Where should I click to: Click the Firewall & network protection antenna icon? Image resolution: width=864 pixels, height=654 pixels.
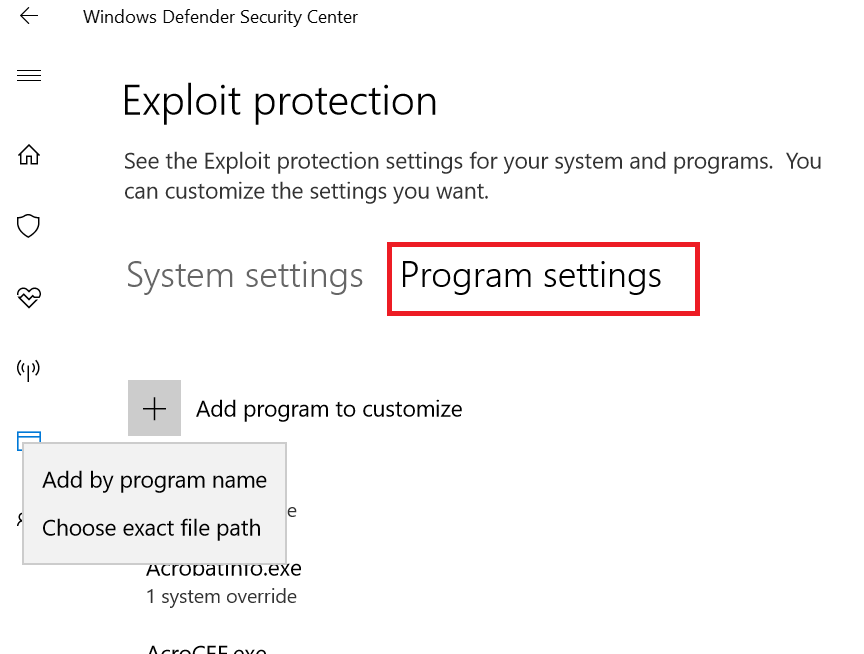pos(28,369)
